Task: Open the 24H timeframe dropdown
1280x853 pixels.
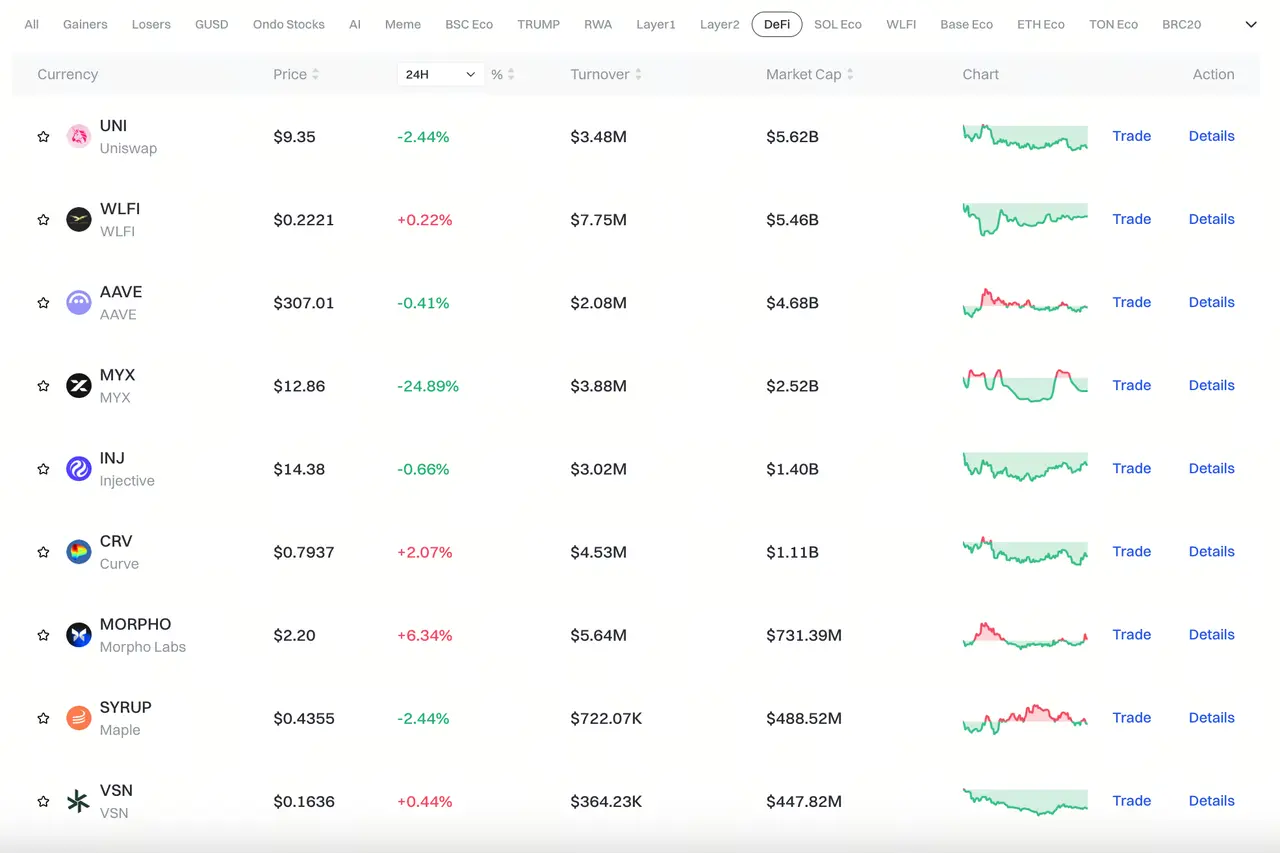Action: coord(440,74)
